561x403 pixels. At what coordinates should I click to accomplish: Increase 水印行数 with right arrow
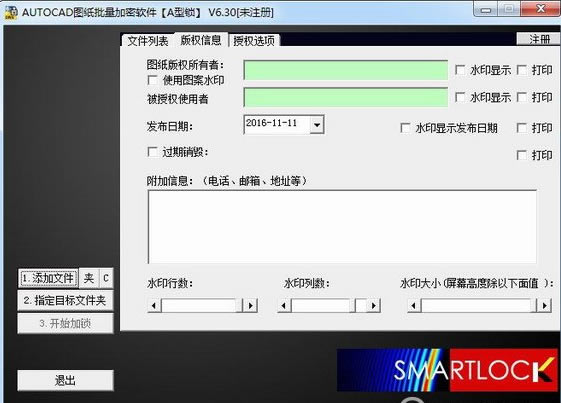coord(250,306)
